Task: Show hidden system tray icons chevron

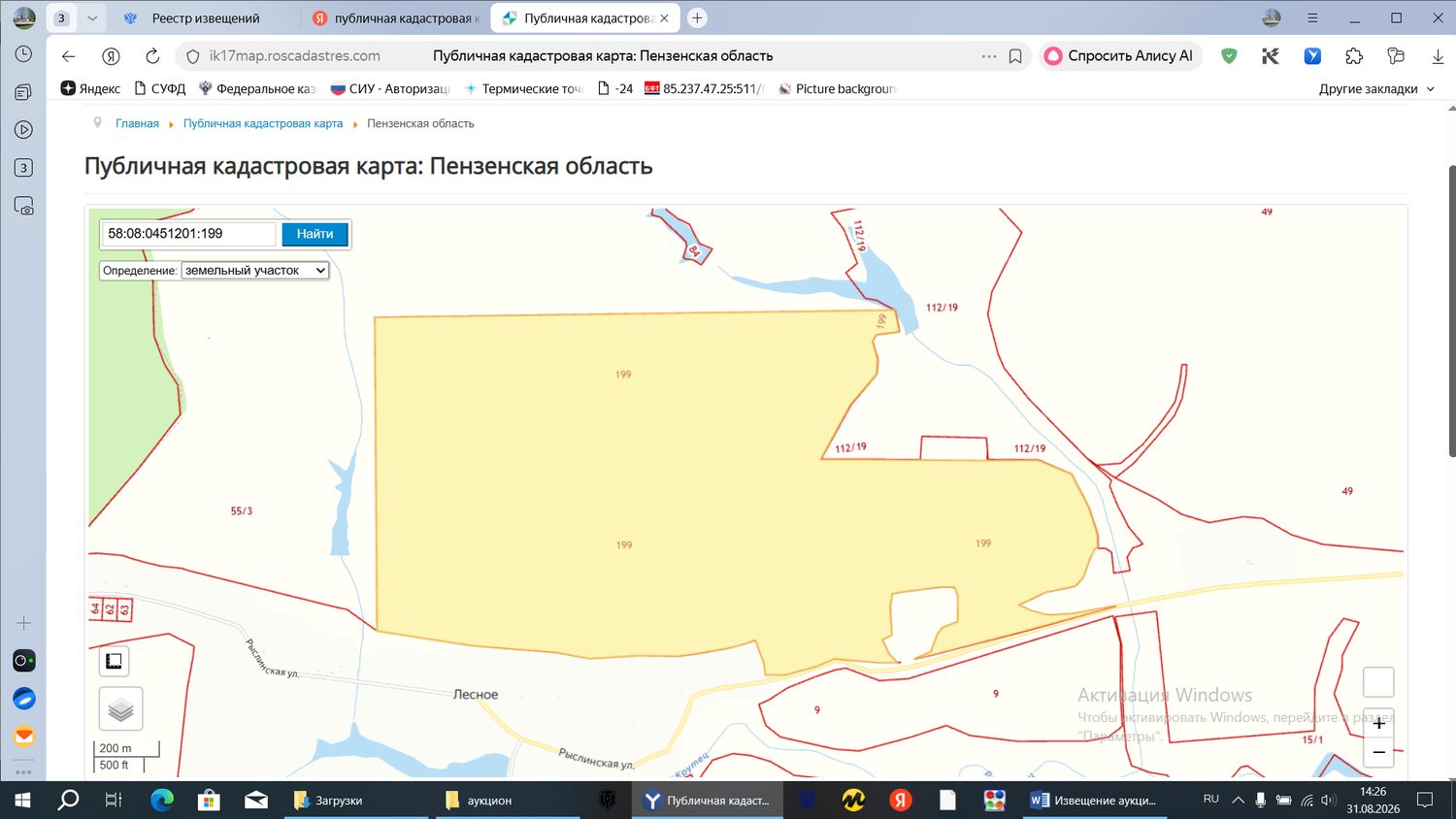Action: pyautogui.click(x=1238, y=801)
